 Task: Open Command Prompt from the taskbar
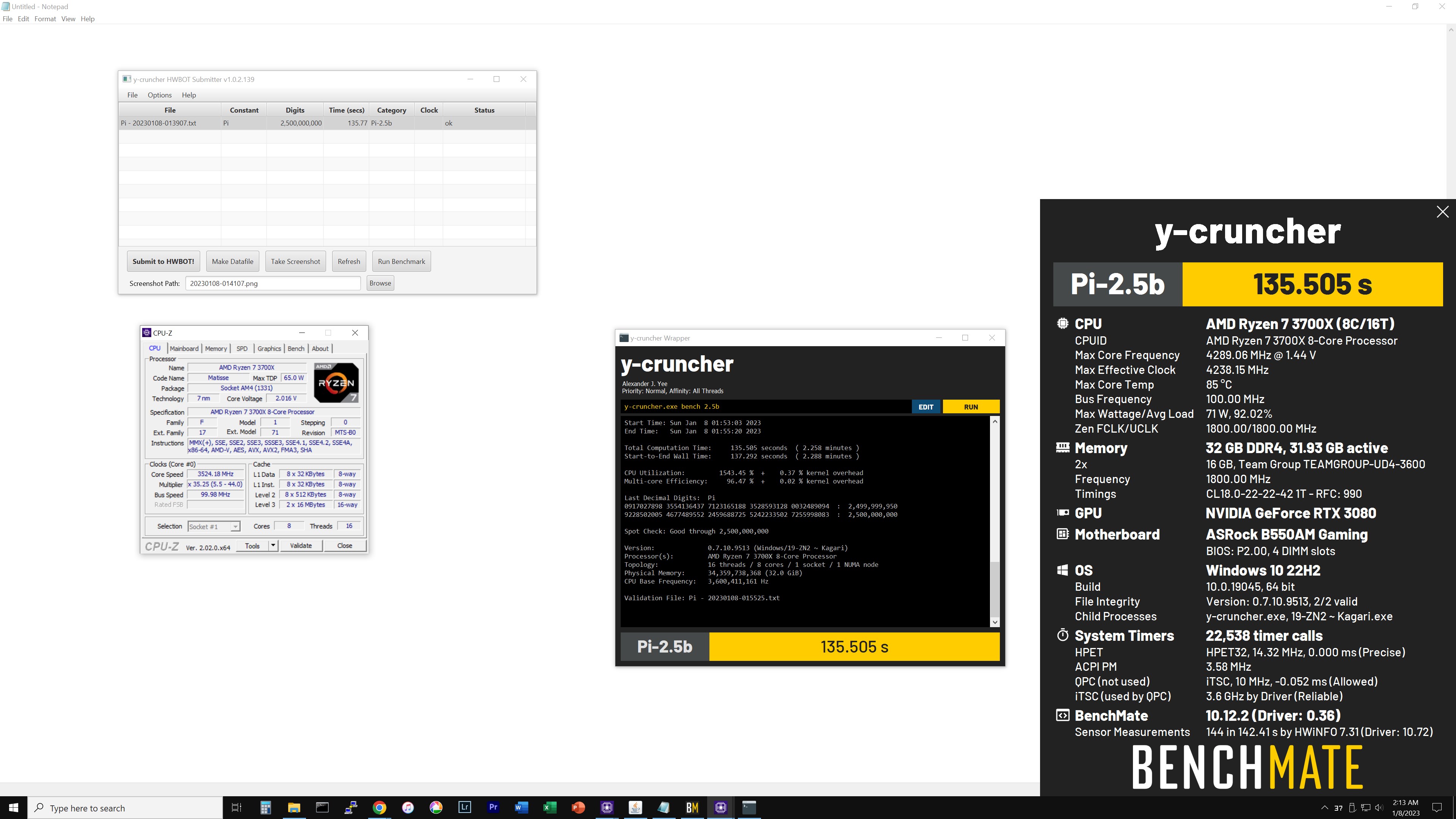pyautogui.click(x=322, y=807)
